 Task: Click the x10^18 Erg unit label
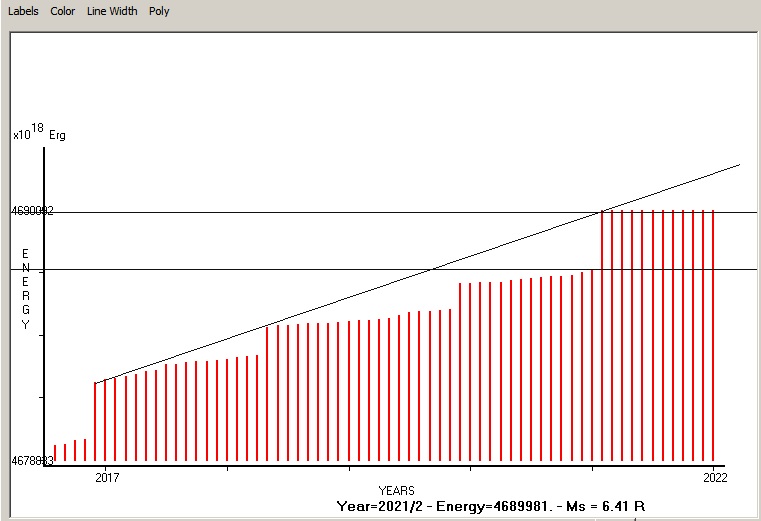click(x=39, y=134)
